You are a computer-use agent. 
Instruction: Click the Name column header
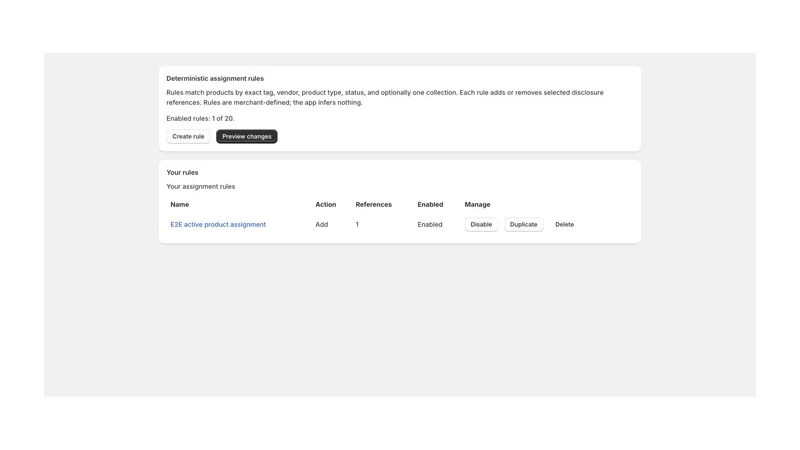click(180, 205)
